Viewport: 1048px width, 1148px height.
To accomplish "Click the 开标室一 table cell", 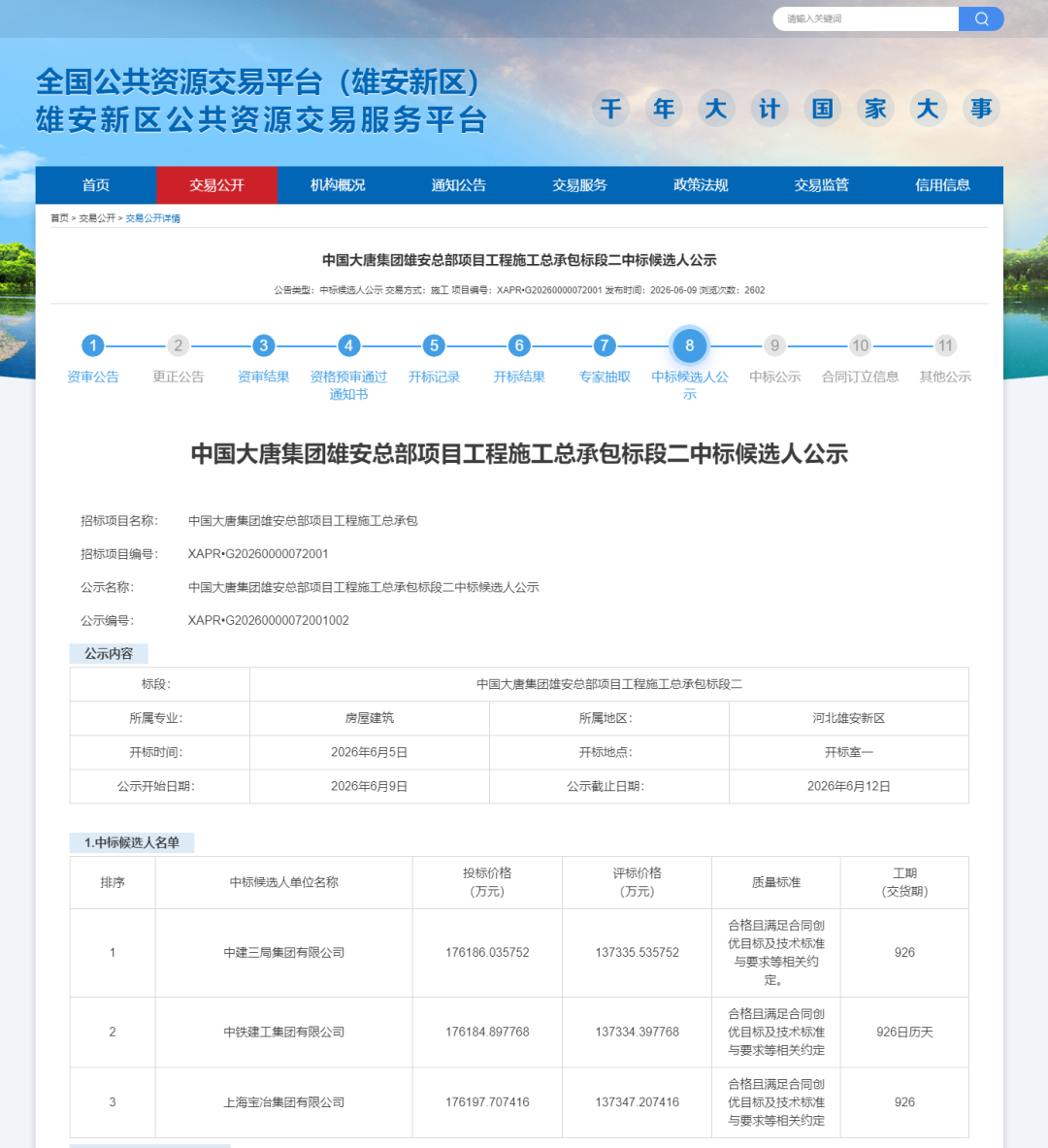I will coord(849,752).
